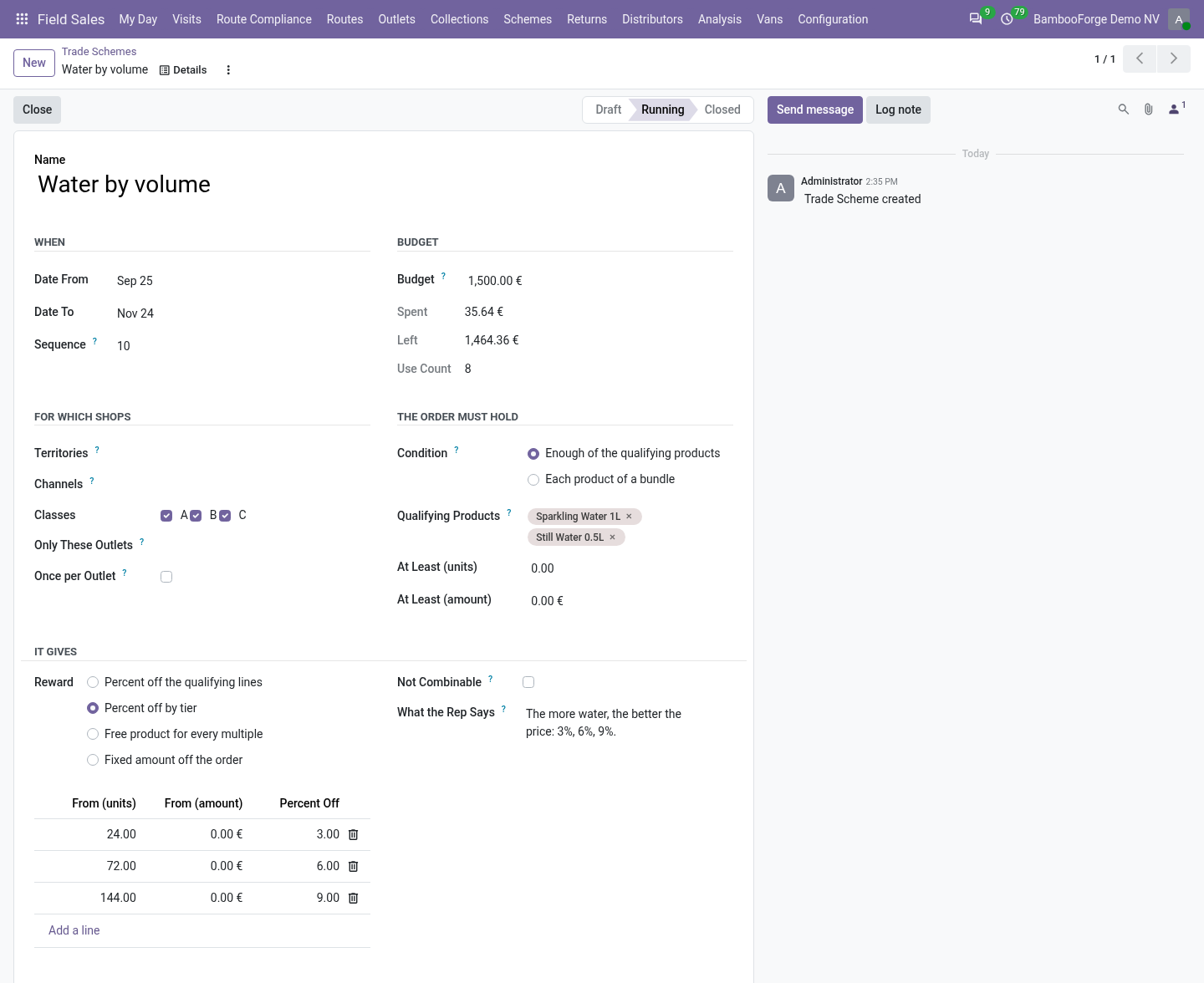The image size is (1204, 983).
Task: Open the Distributors menu
Action: [x=652, y=19]
